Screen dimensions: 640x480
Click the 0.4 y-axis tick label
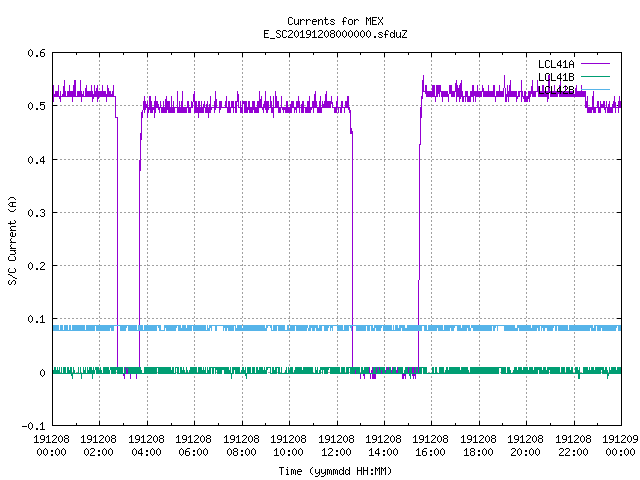pos(36,160)
